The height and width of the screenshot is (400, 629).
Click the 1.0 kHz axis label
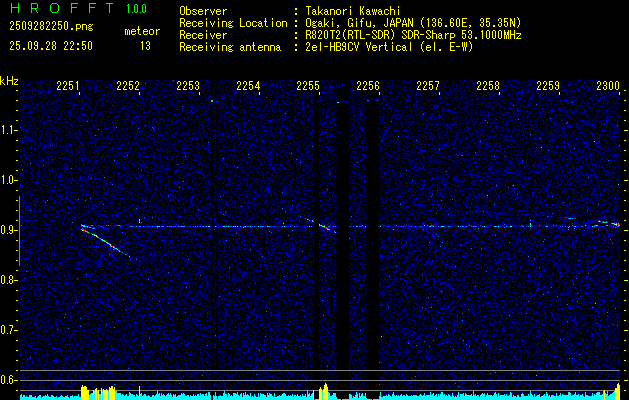click(7, 180)
